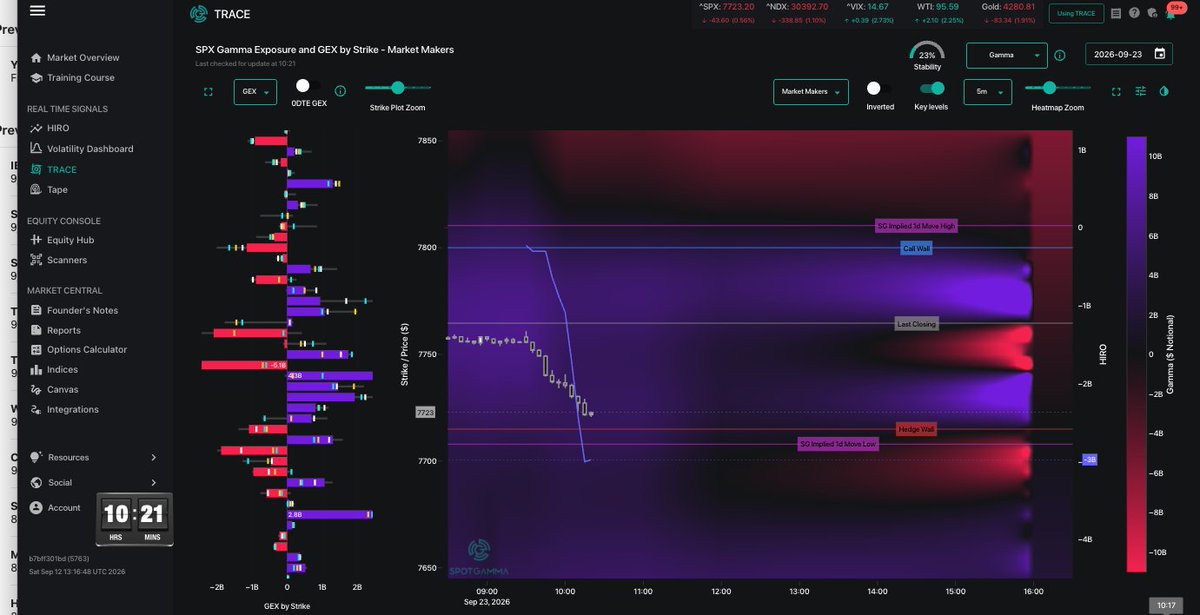Click the Canvas icon
Viewport: 1200px width, 615px height.
[37, 389]
